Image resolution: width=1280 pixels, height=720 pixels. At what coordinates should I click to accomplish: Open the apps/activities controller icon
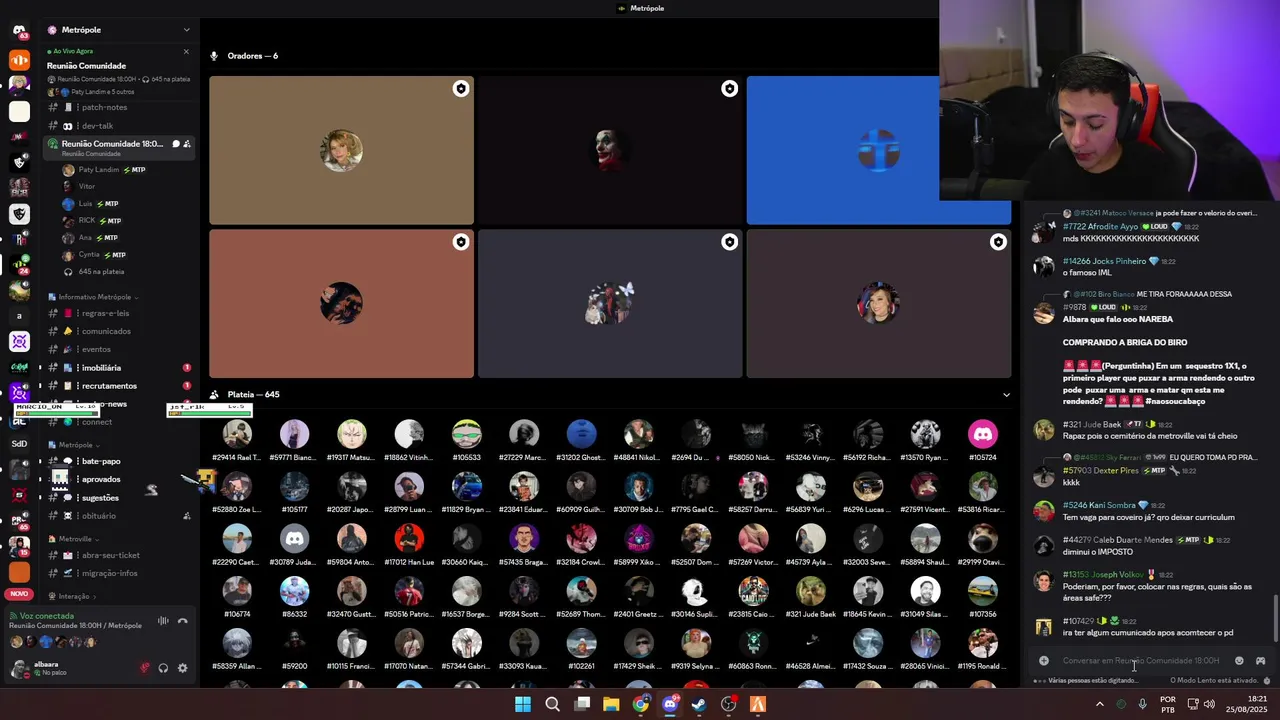coord(1260,661)
